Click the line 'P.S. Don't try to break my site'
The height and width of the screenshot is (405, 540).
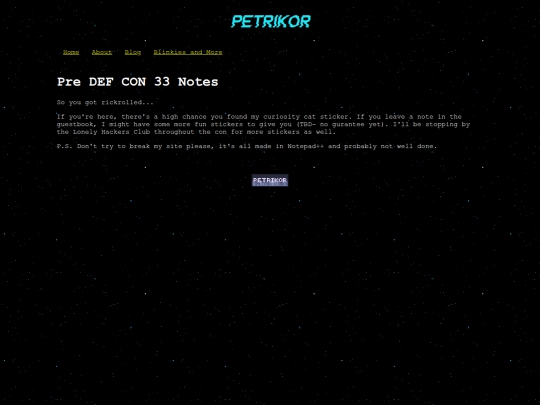247,146
